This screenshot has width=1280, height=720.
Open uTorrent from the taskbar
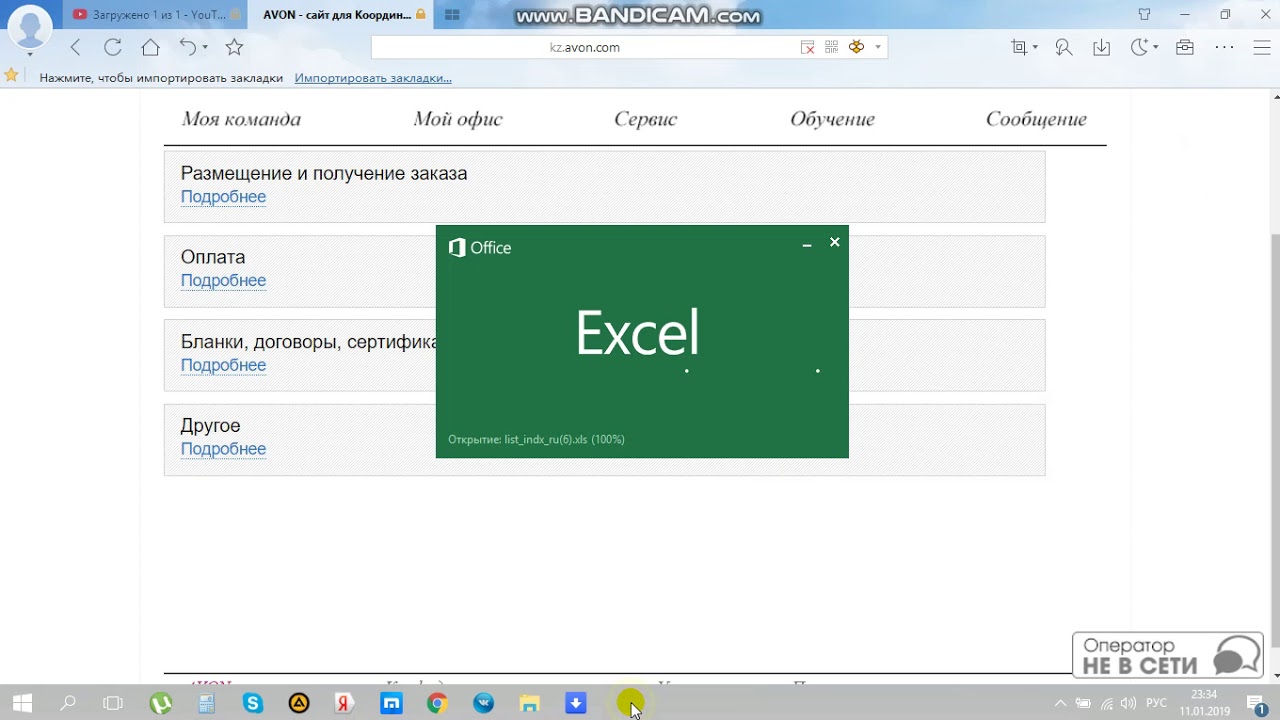(x=160, y=704)
